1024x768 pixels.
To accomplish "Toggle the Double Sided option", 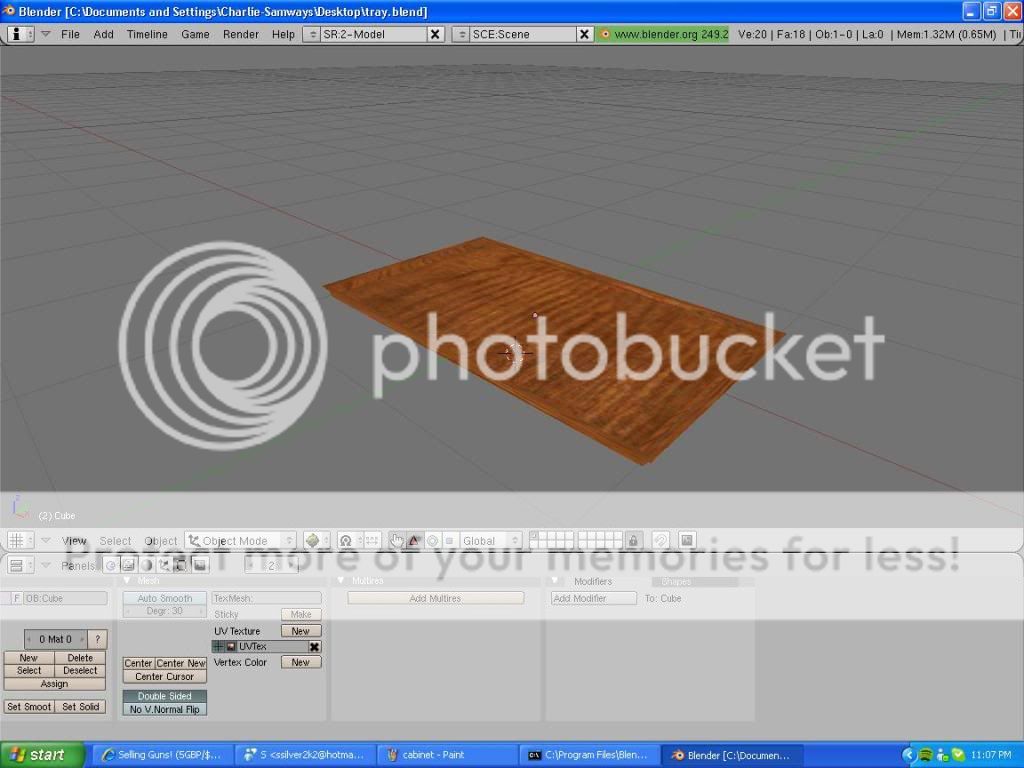I will pos(165,696).
